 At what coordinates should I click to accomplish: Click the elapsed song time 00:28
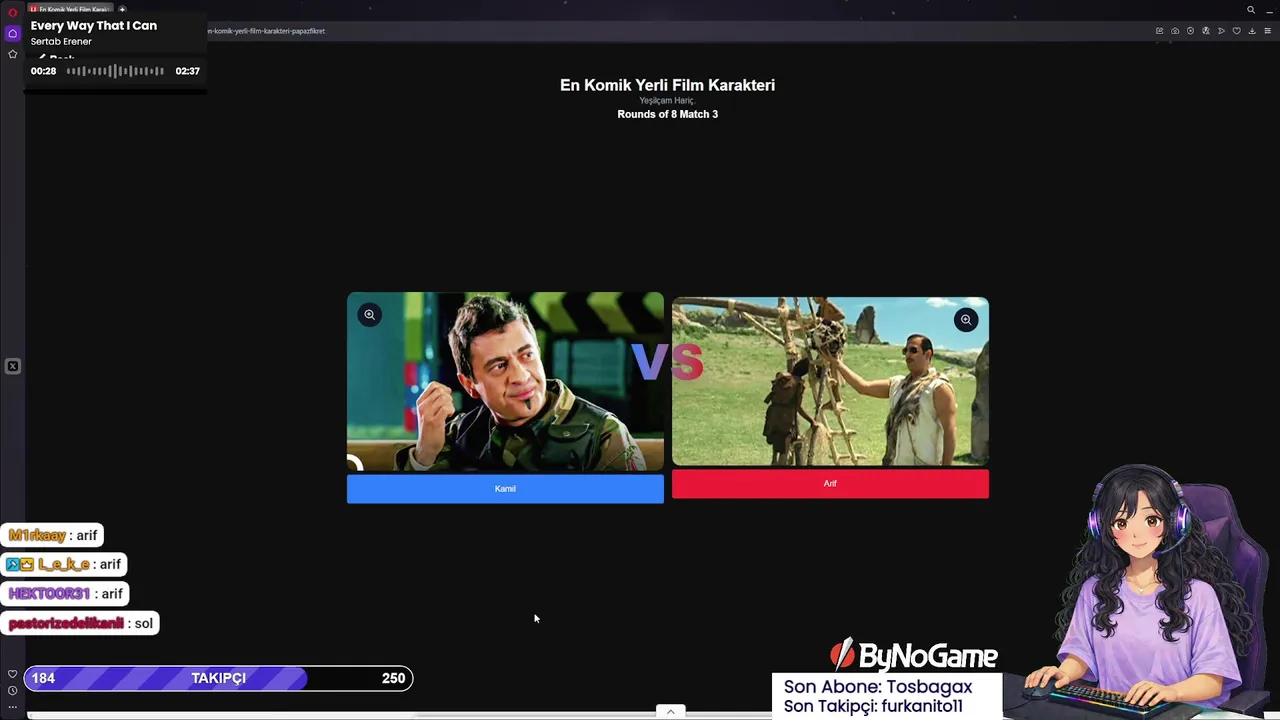pyautogui.click(x=43, y=71)
